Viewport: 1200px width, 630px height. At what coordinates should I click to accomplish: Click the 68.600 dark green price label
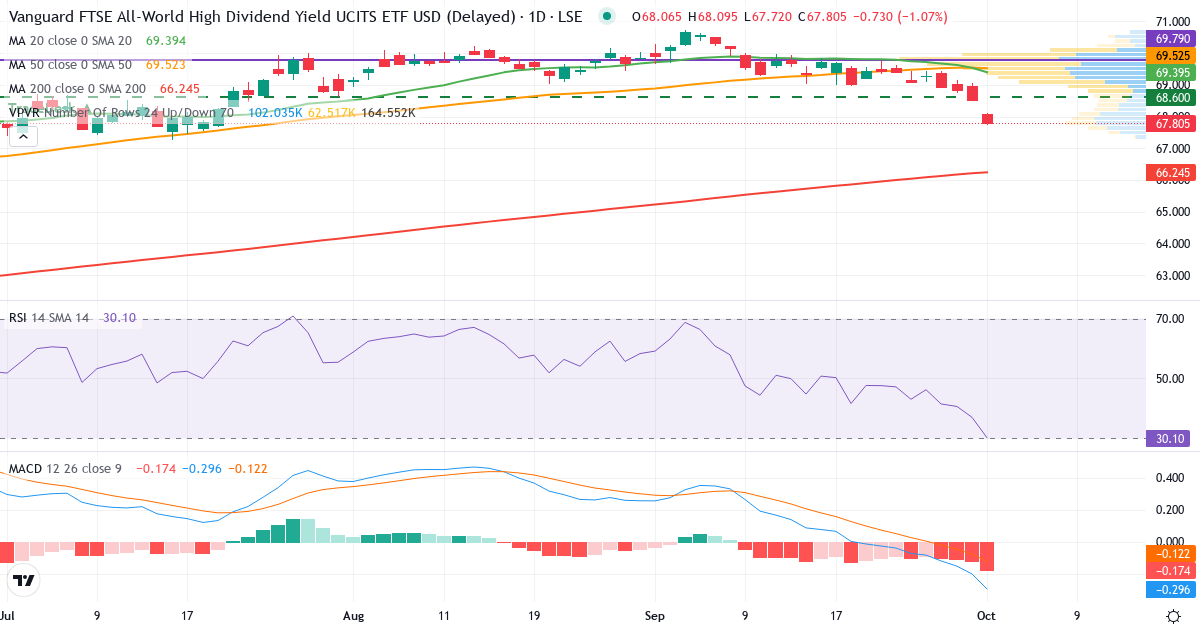pyautogui.click(x=1172, y=97)
